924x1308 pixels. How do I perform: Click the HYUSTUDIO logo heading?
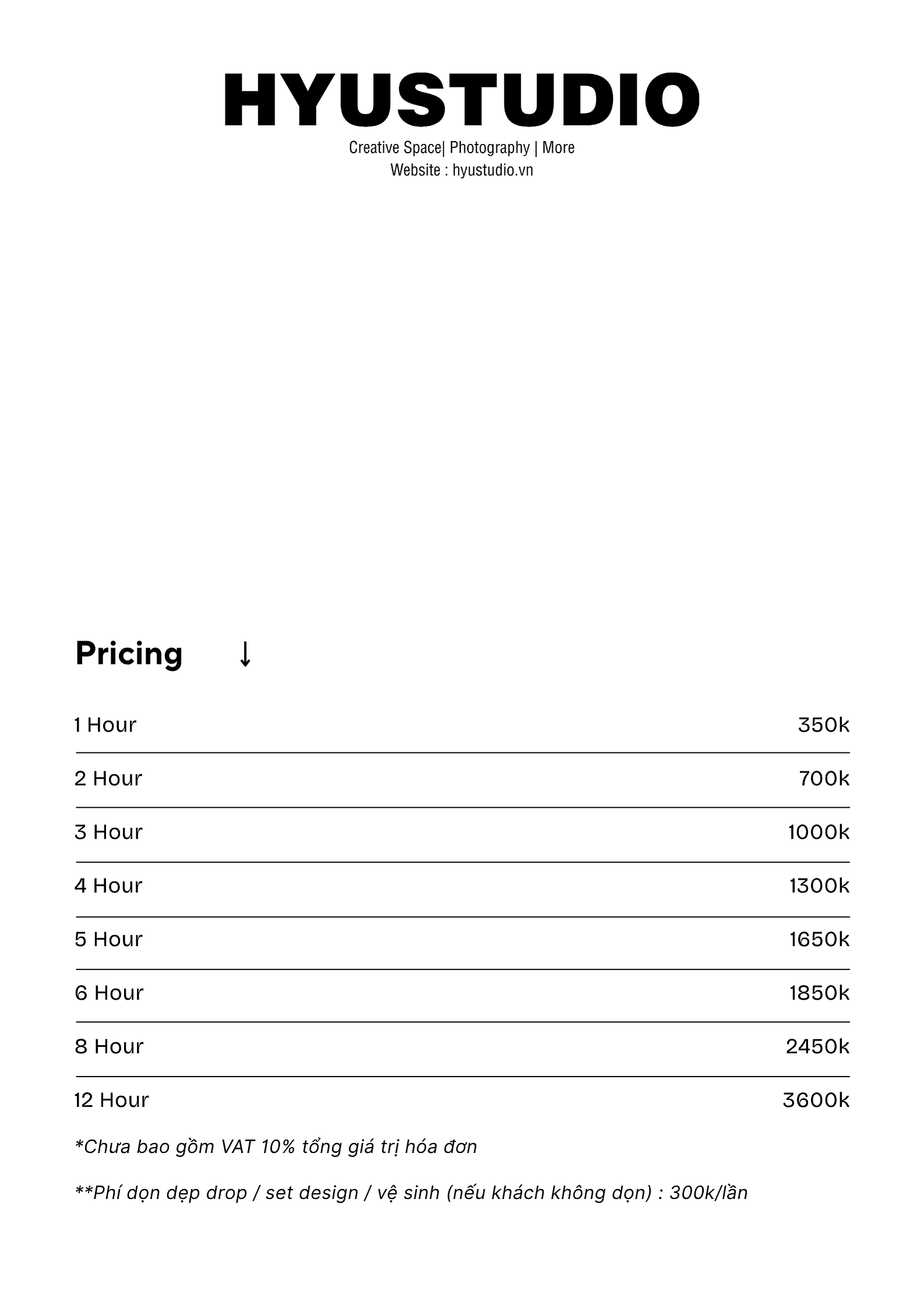point(461,100)
